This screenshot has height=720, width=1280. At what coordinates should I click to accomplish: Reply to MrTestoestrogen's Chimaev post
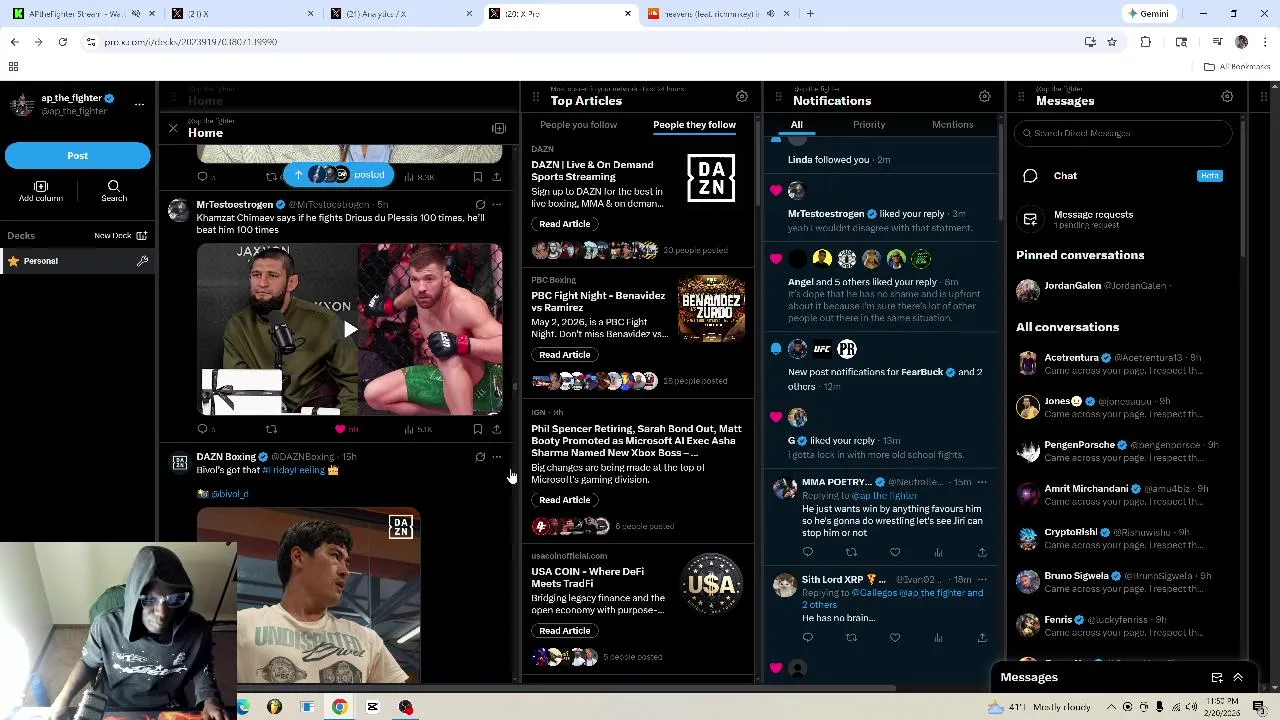click(203, 429)
